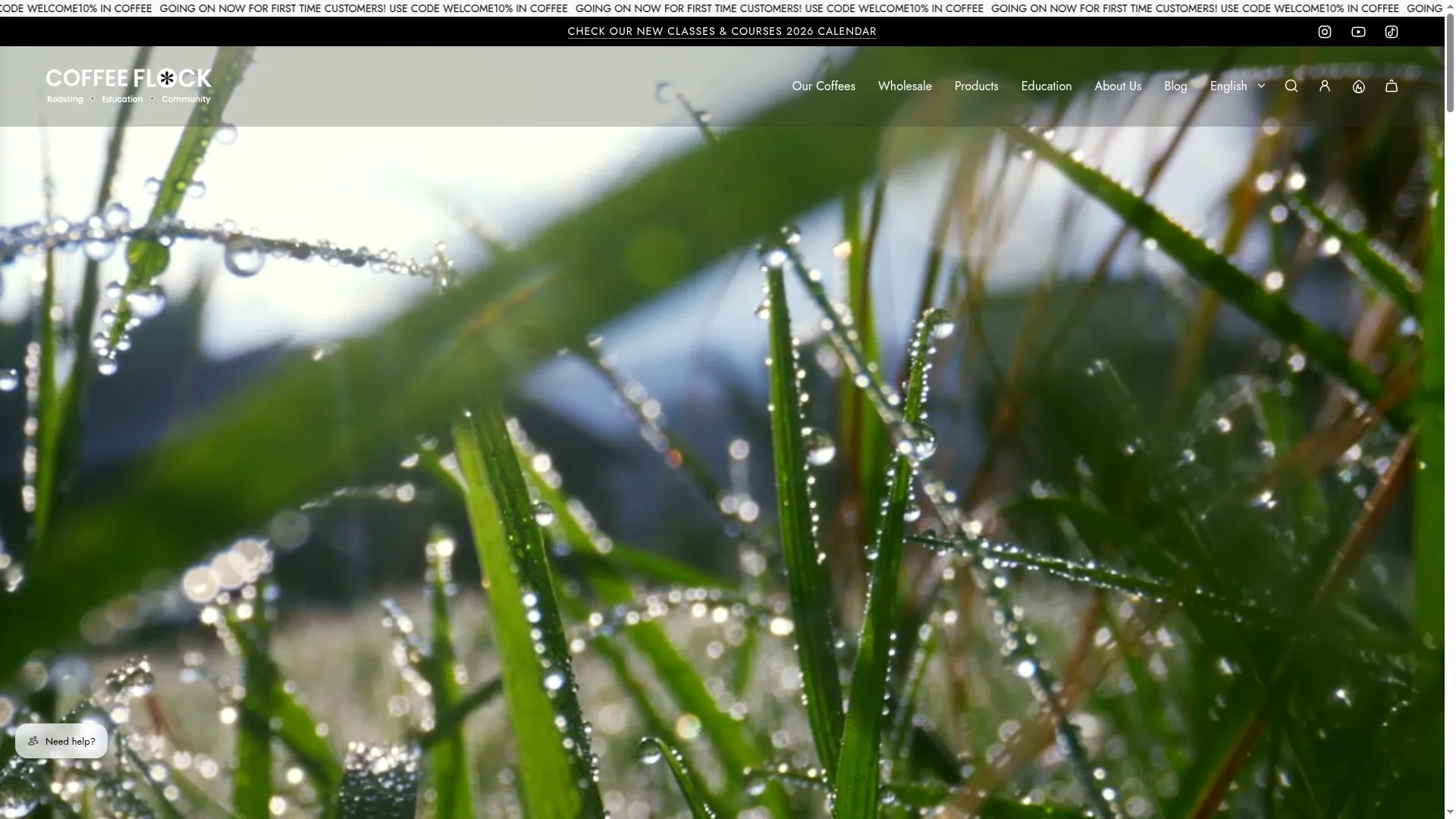Click the Need help? chat button
Image resolution: width=1456 pixels, height=819 pixels.
61,741
